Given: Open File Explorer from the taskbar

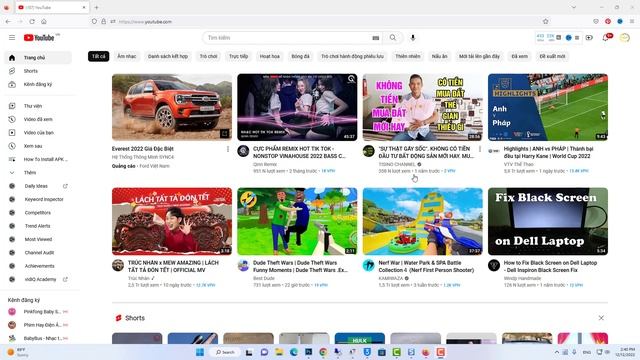Looking at the screenshot, I should pyautogui.click(x=279, y=352).
